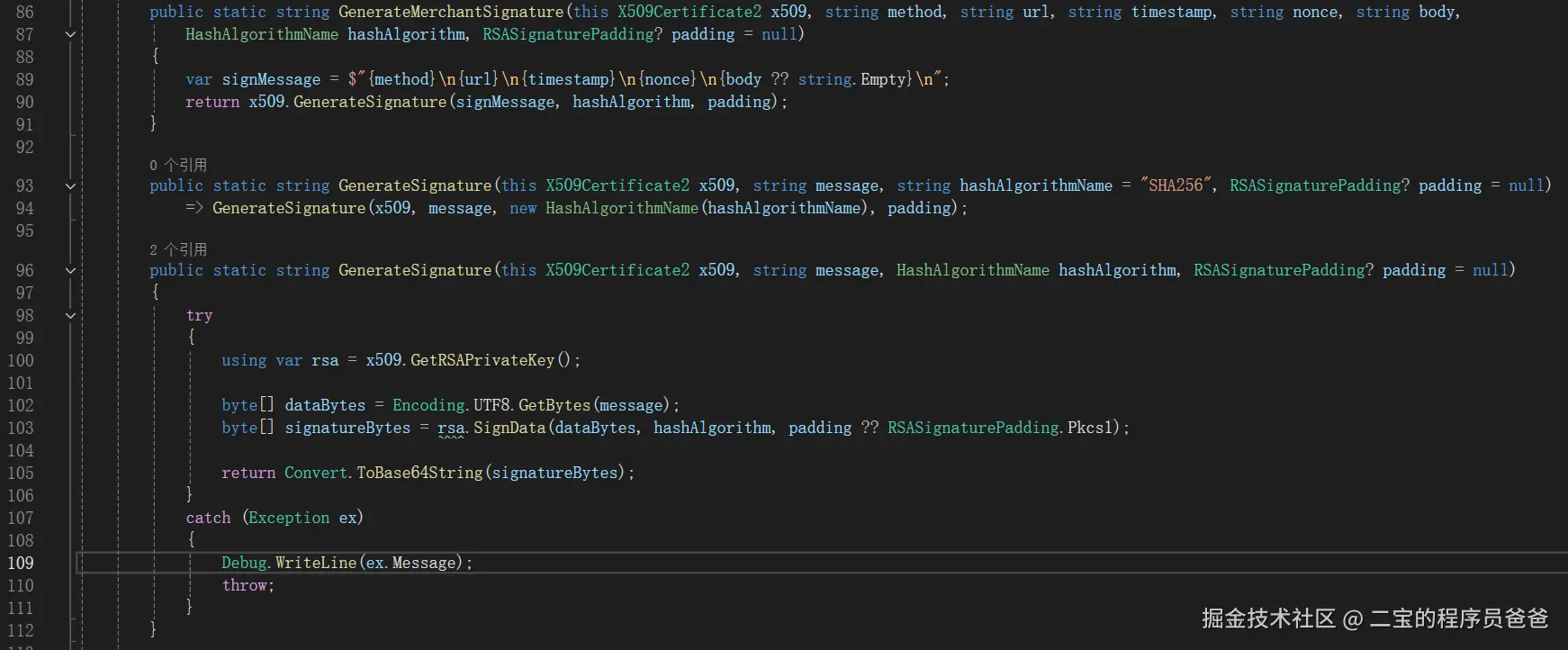Click the SignData method call

point(509,428)
